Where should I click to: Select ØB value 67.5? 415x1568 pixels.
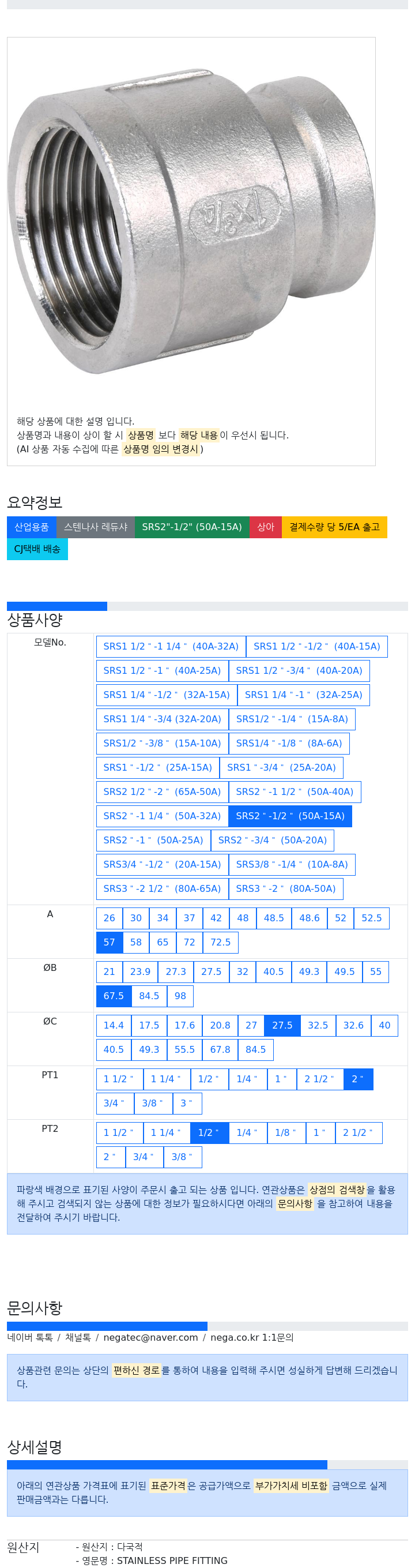113,996
